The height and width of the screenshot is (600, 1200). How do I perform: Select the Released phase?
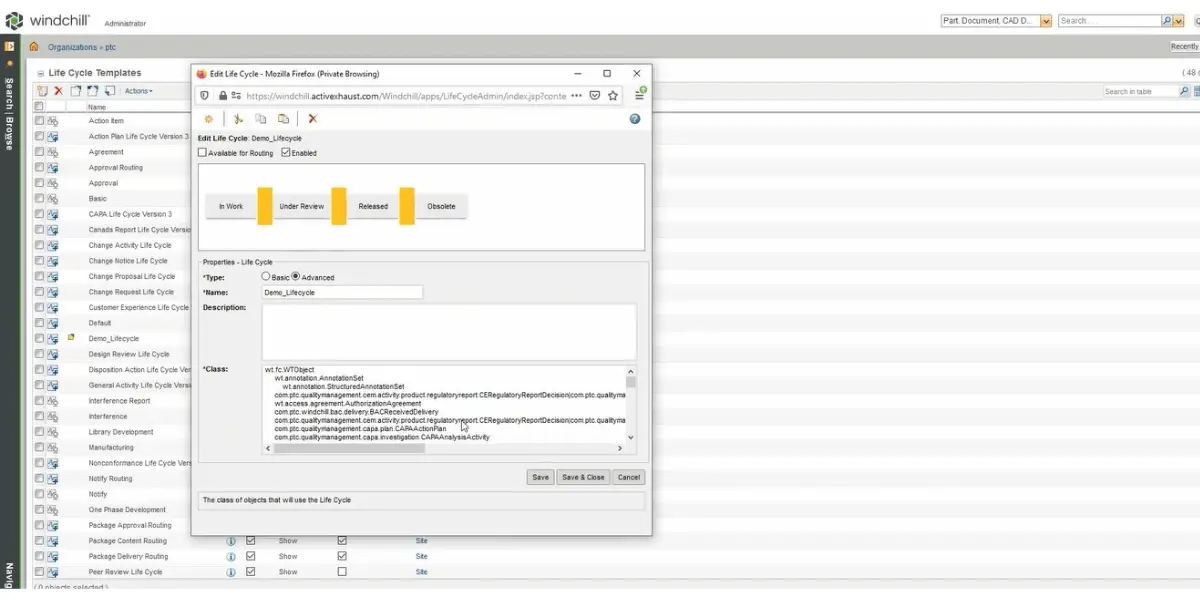(x=373, y=206)
